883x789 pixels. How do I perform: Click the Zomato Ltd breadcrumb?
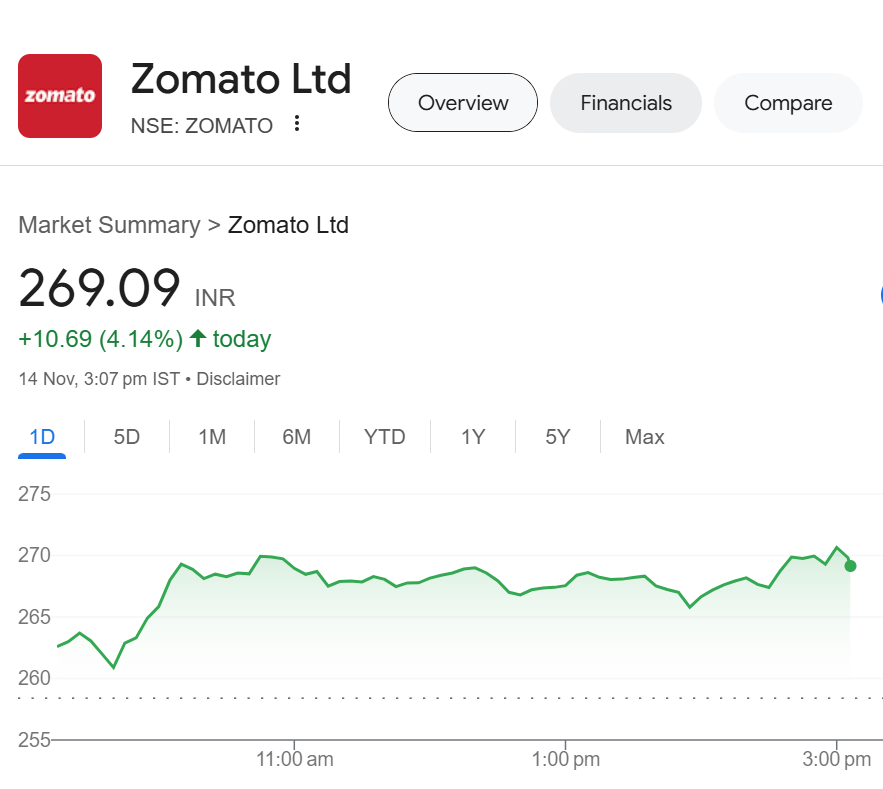[x=288, y=225]
